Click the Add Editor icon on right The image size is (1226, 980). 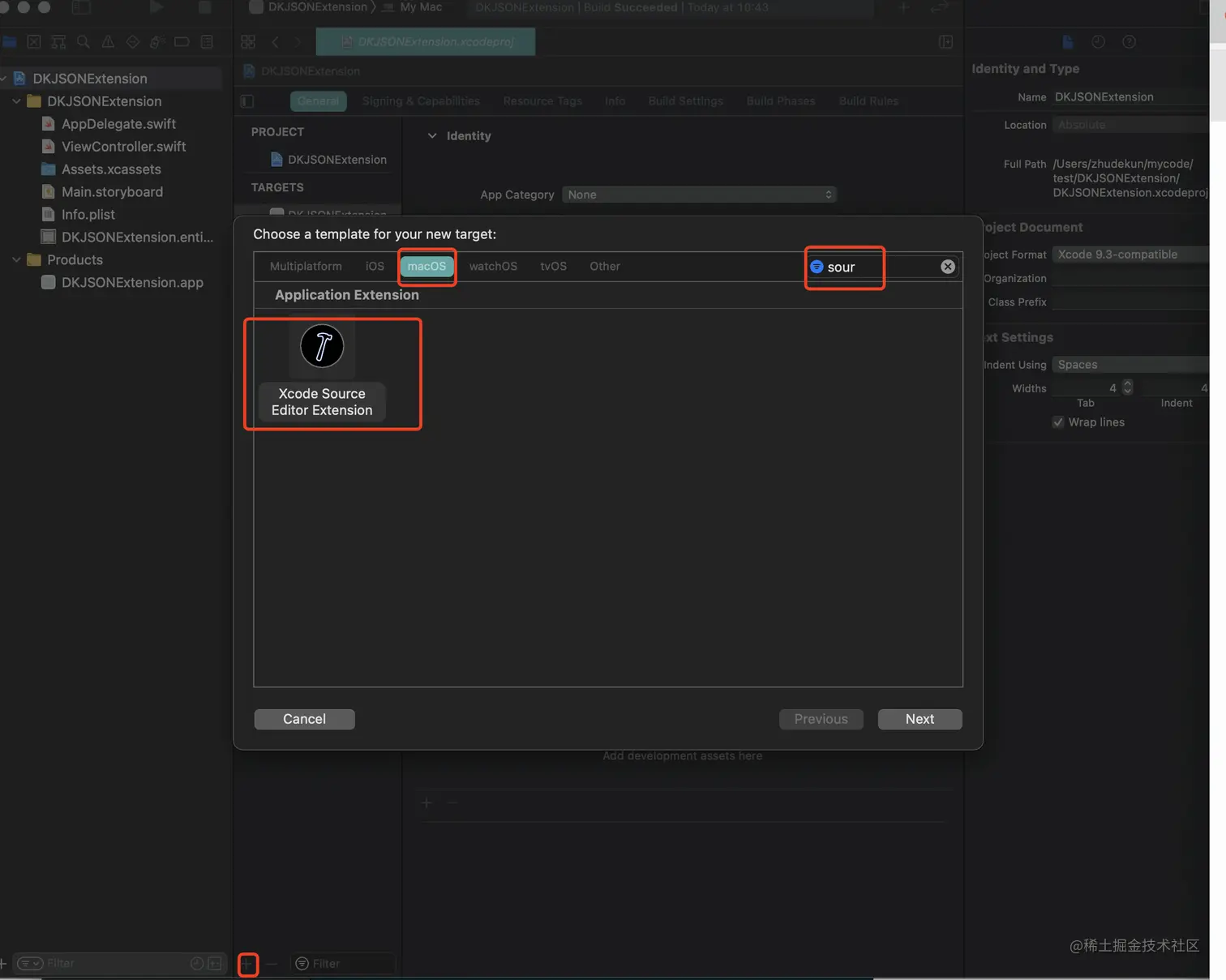coord(945,41)
